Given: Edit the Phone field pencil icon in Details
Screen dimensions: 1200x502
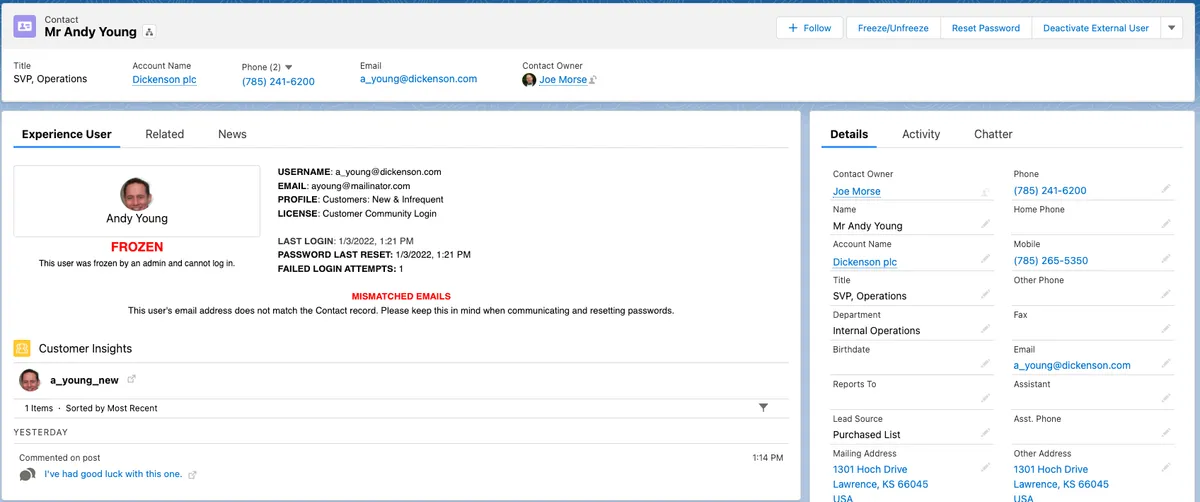Looking at the screenshot, I should click(1166, 189).
